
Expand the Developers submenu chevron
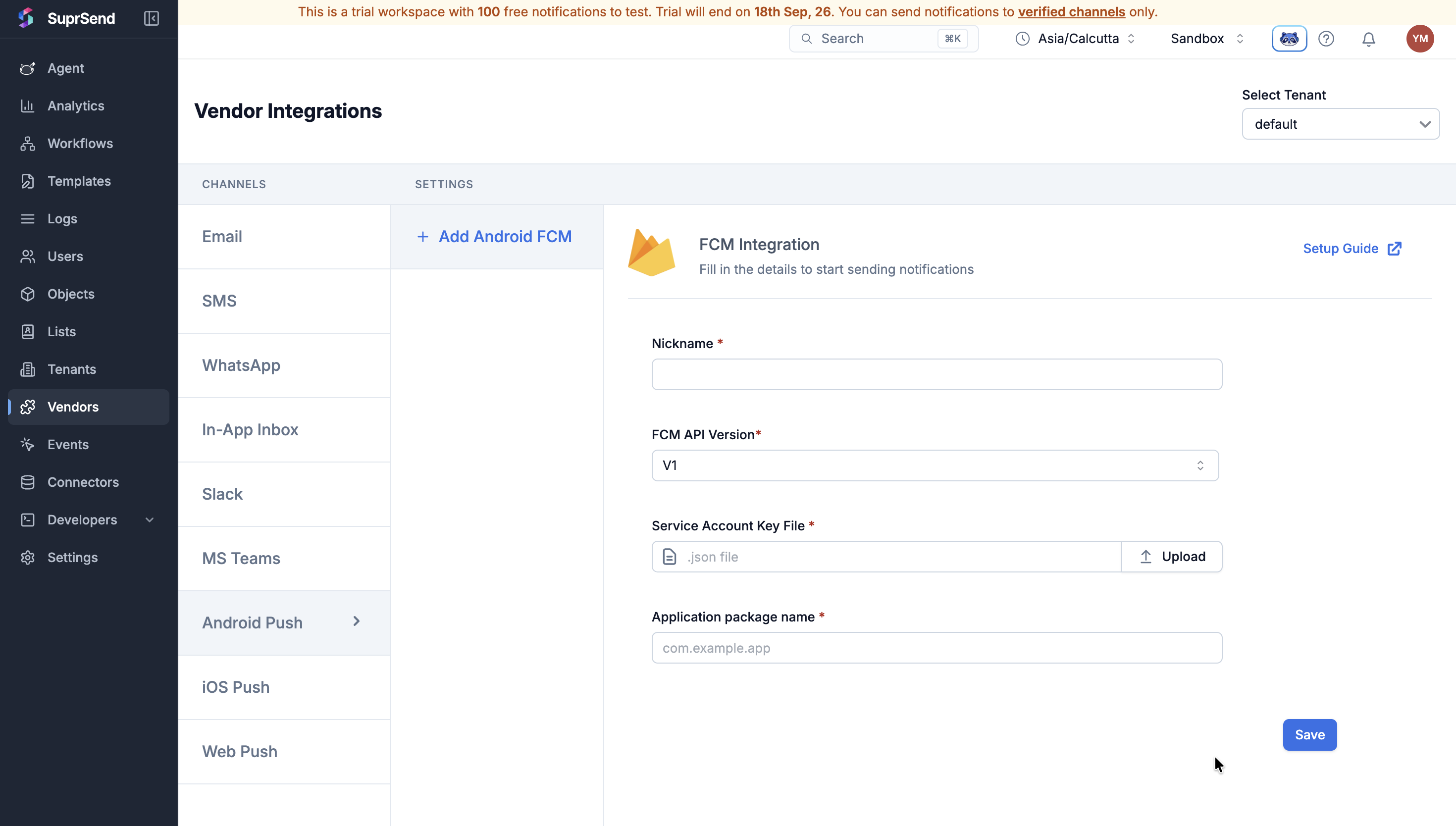tap(150, 519)
